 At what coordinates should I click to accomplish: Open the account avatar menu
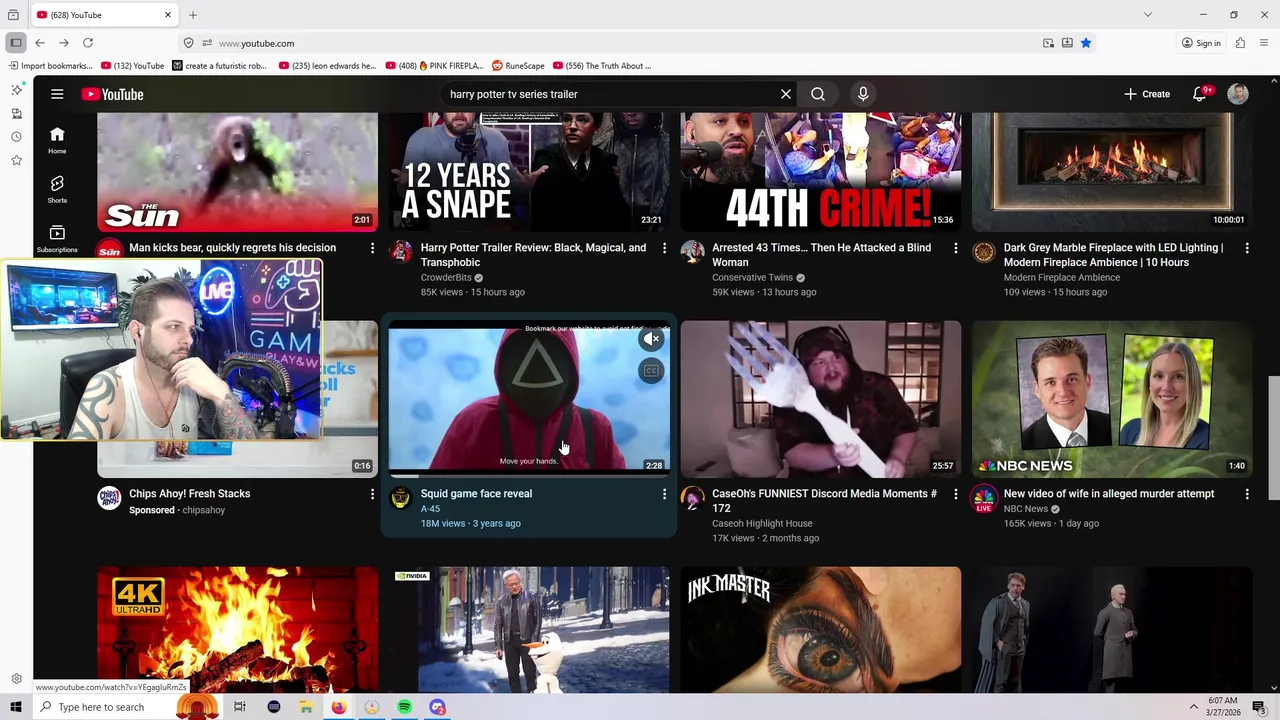[1238, 94]
